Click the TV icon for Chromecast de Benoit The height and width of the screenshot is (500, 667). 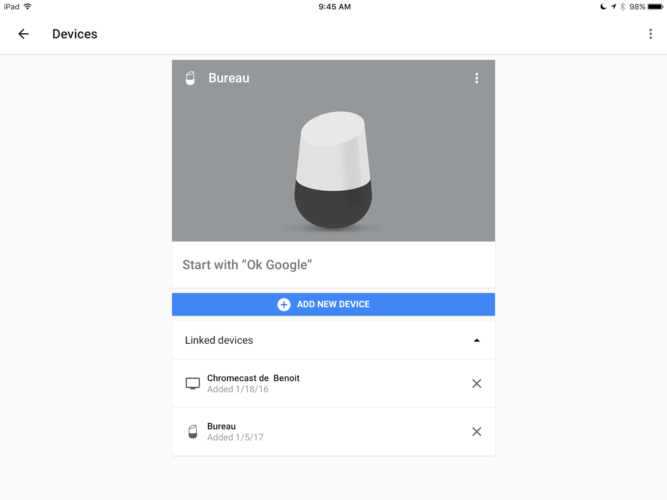[x=193, y=383]
